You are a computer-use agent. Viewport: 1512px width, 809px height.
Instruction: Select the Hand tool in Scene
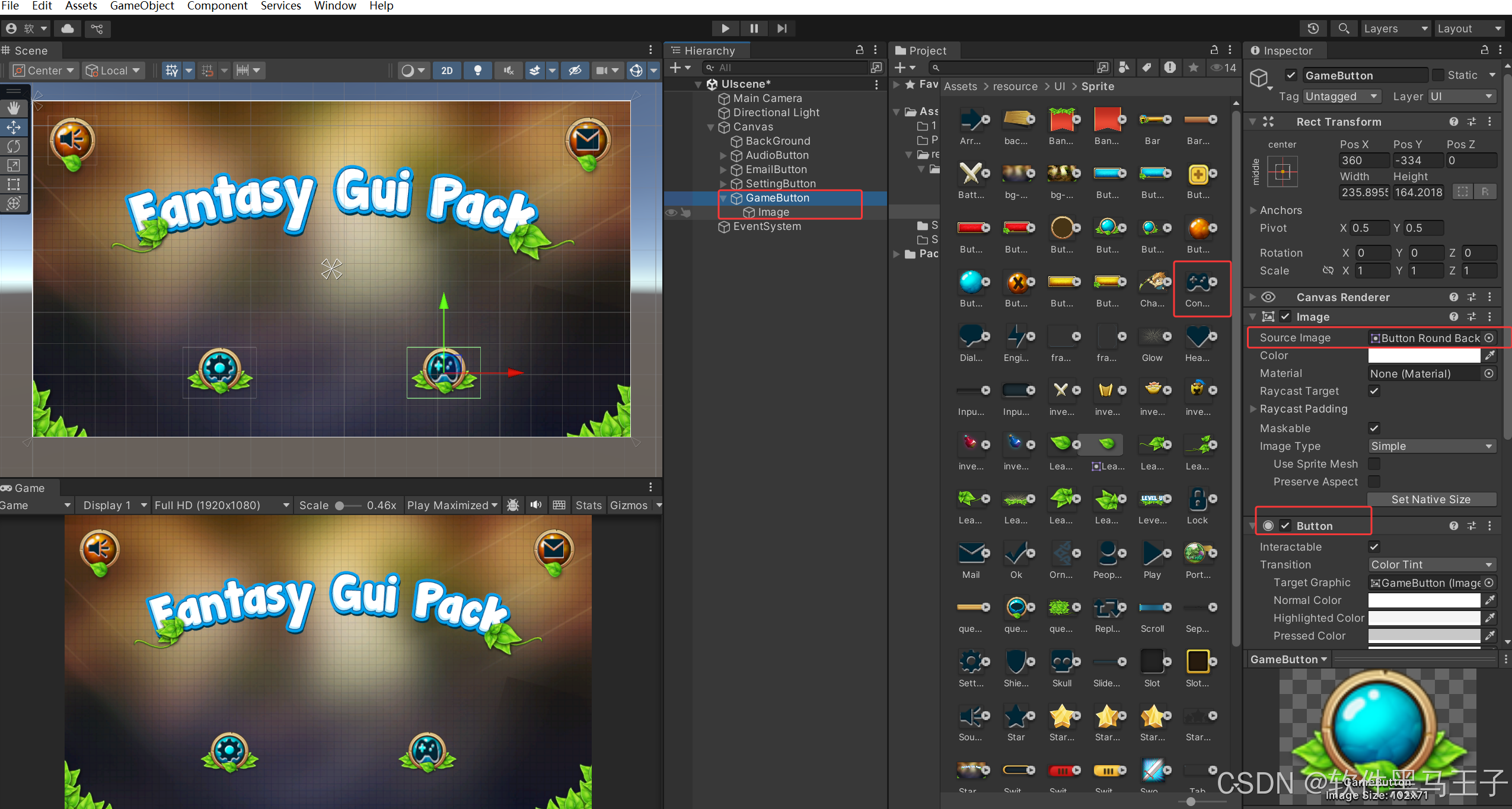(14, 108)
